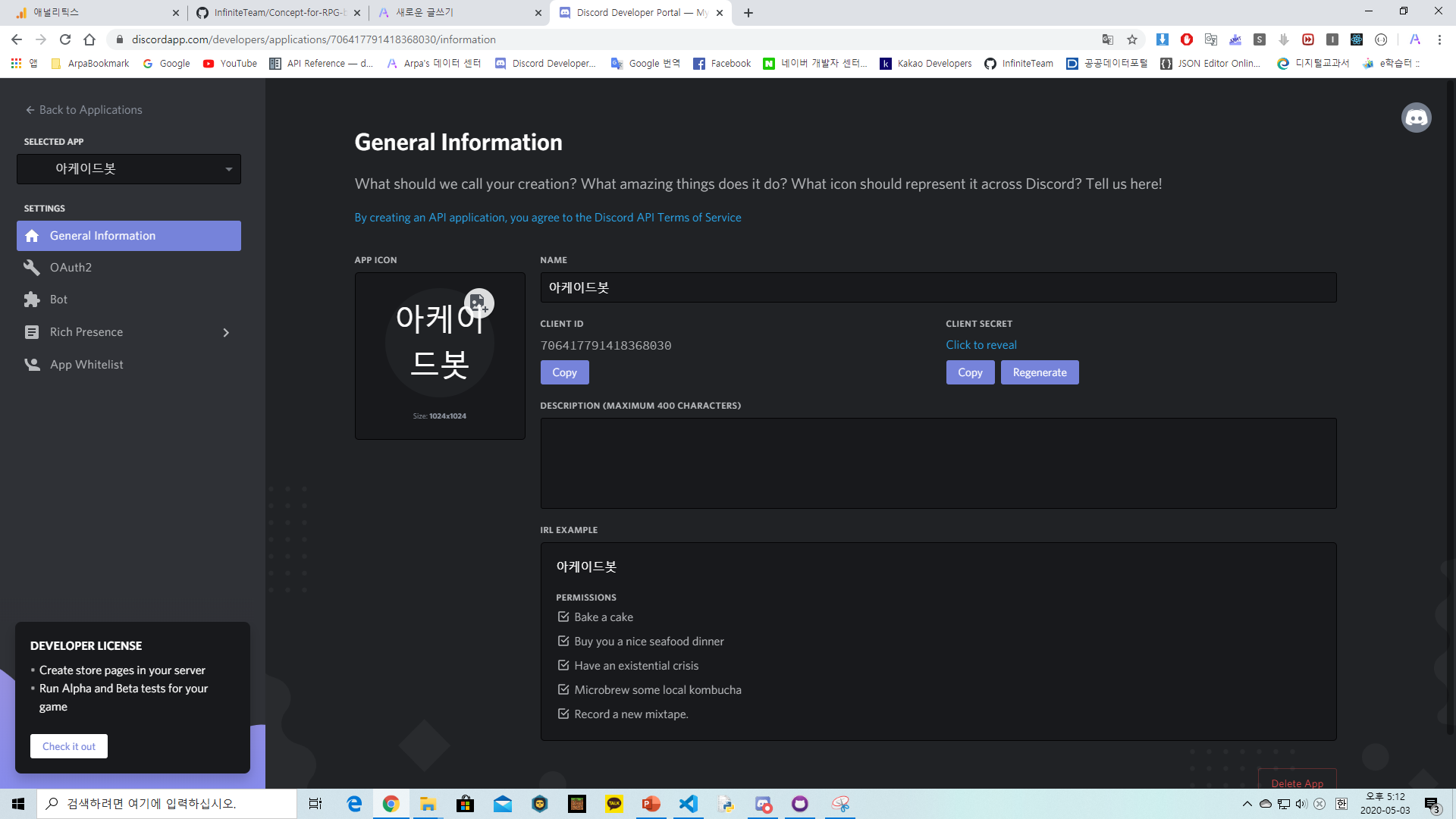
Task: Toggle the Bake a cake checkbox
Action: coord(563,617)
